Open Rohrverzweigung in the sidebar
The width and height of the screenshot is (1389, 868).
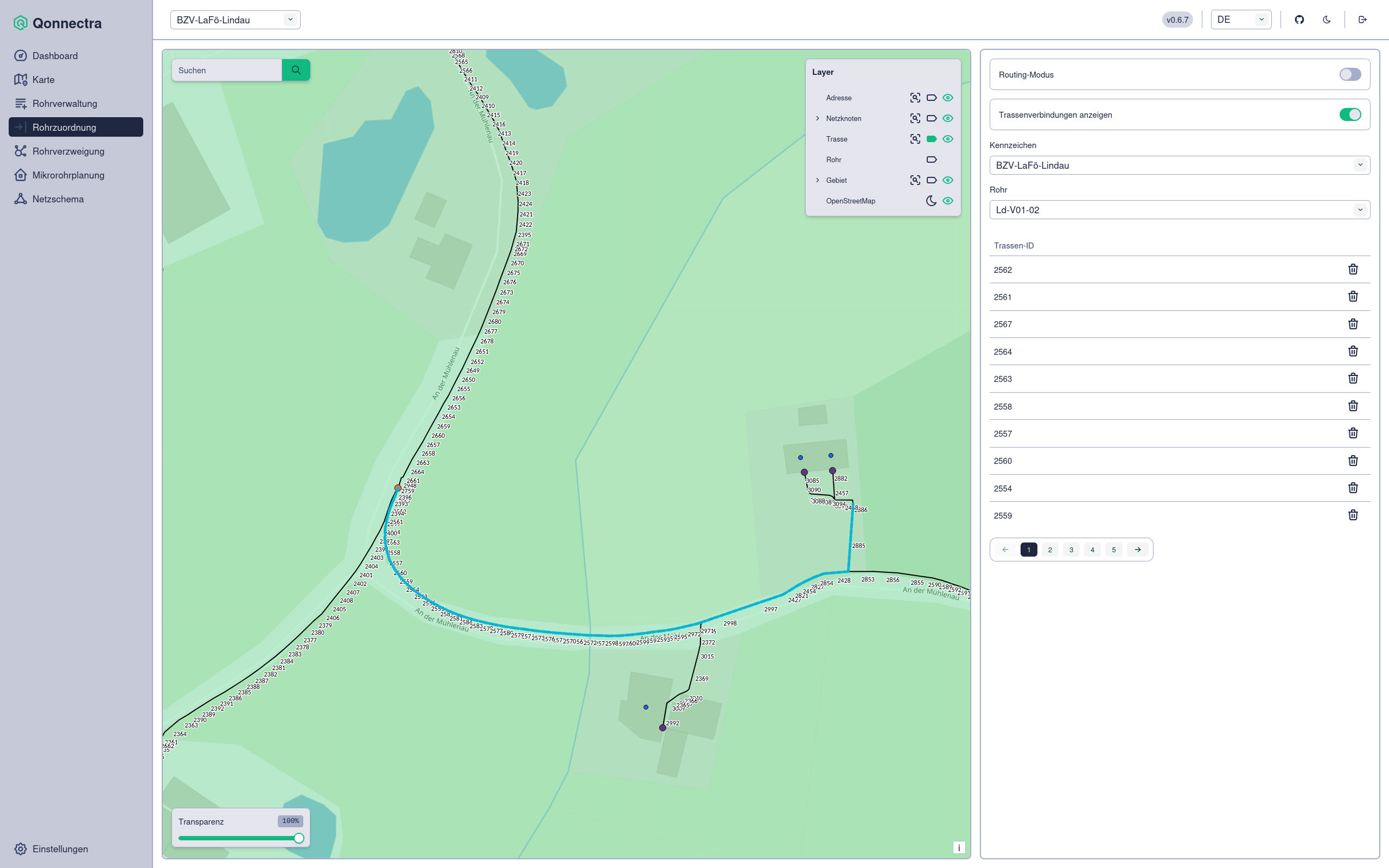pos(68,151)
